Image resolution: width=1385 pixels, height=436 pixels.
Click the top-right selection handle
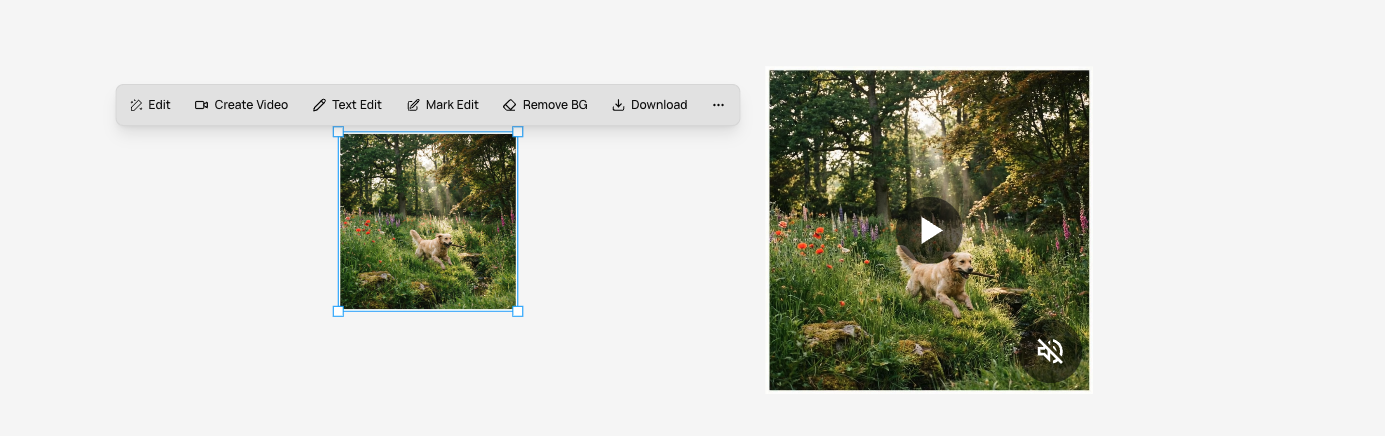[518, 131]
